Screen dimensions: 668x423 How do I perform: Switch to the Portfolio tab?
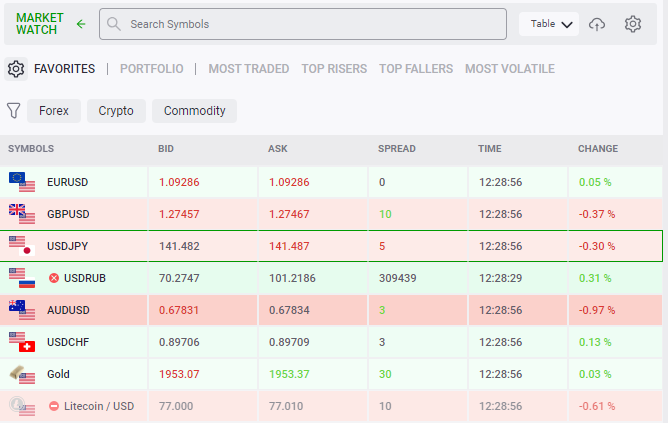pyautogui.click(x=152, y=69)
